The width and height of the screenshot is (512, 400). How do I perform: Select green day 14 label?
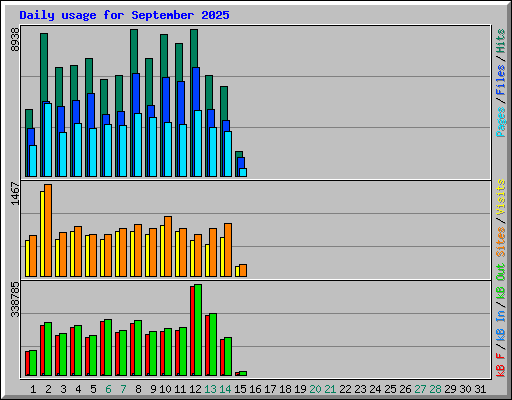[225, 389]
